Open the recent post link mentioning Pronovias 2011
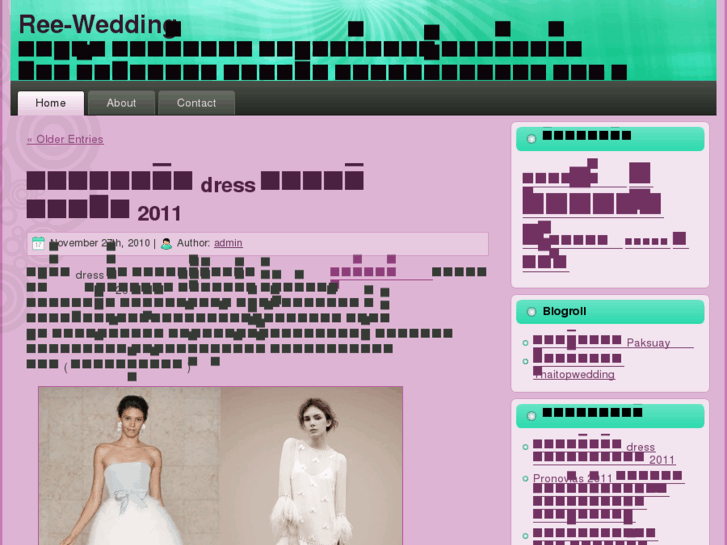The width and height of the screenshot is (727, 545). [608, 499]
